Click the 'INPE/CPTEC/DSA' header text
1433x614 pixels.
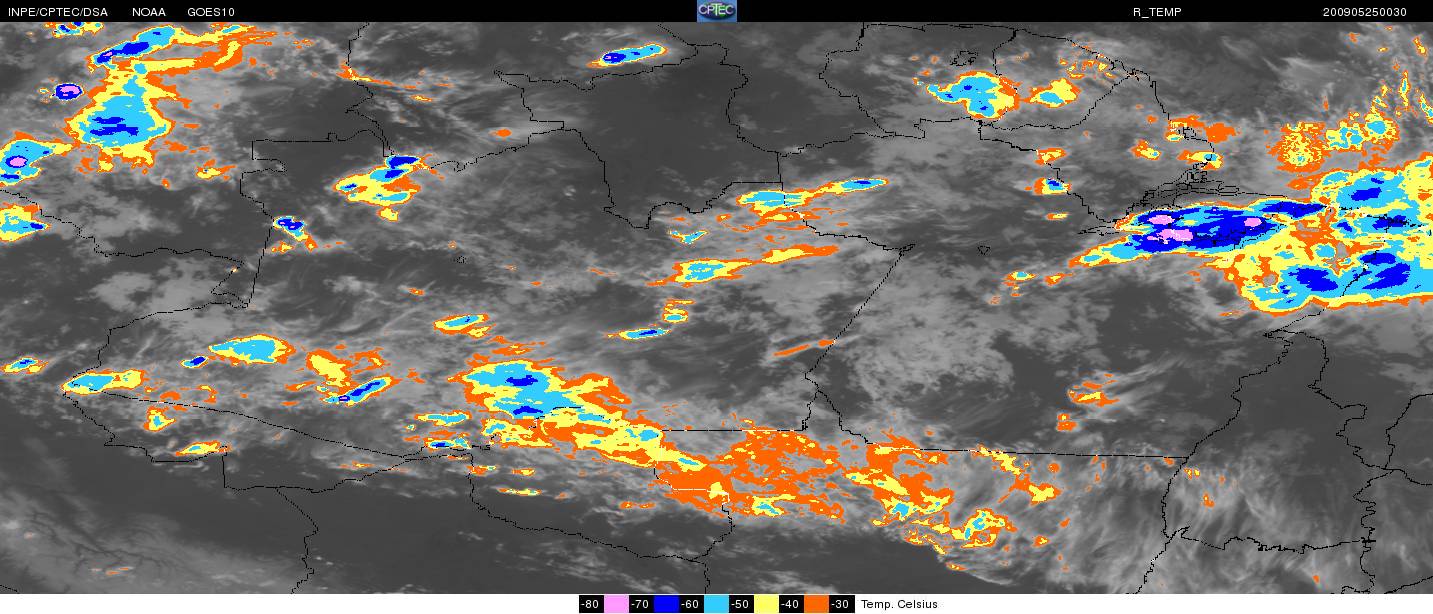click(x=58, y=12)
